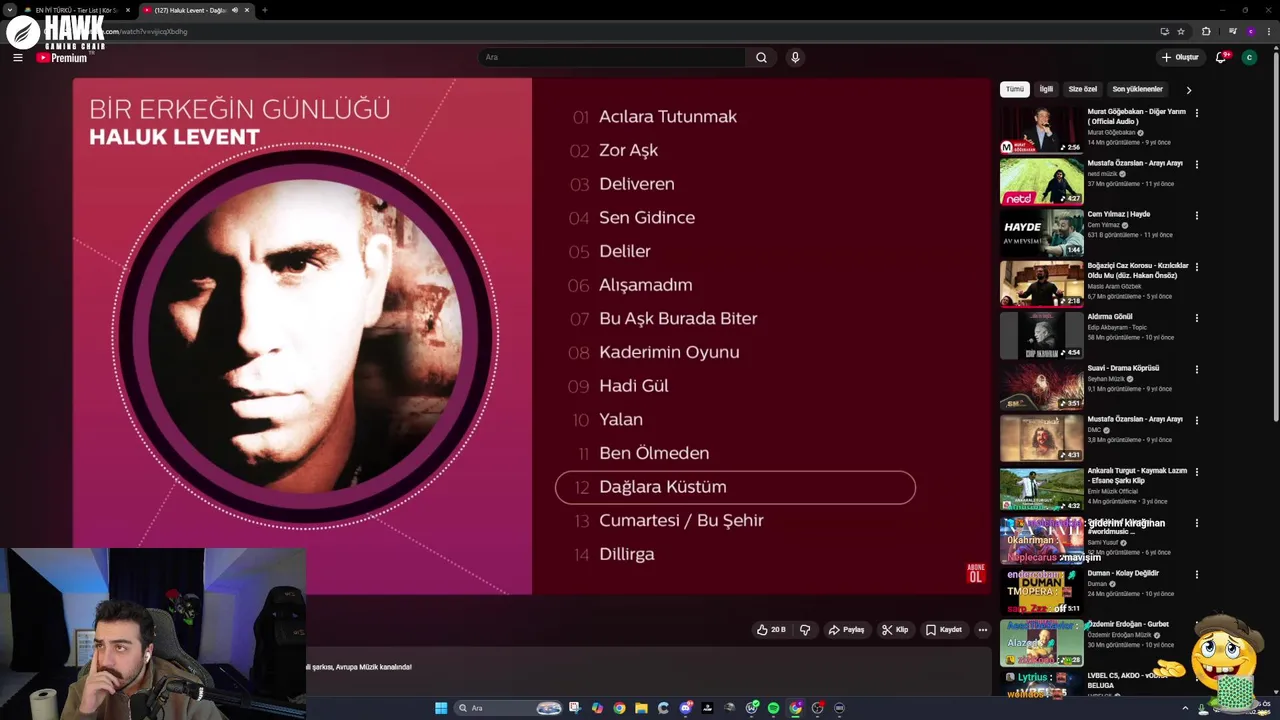Click the video player album art
1280x720 pixels.
[302, 337]
